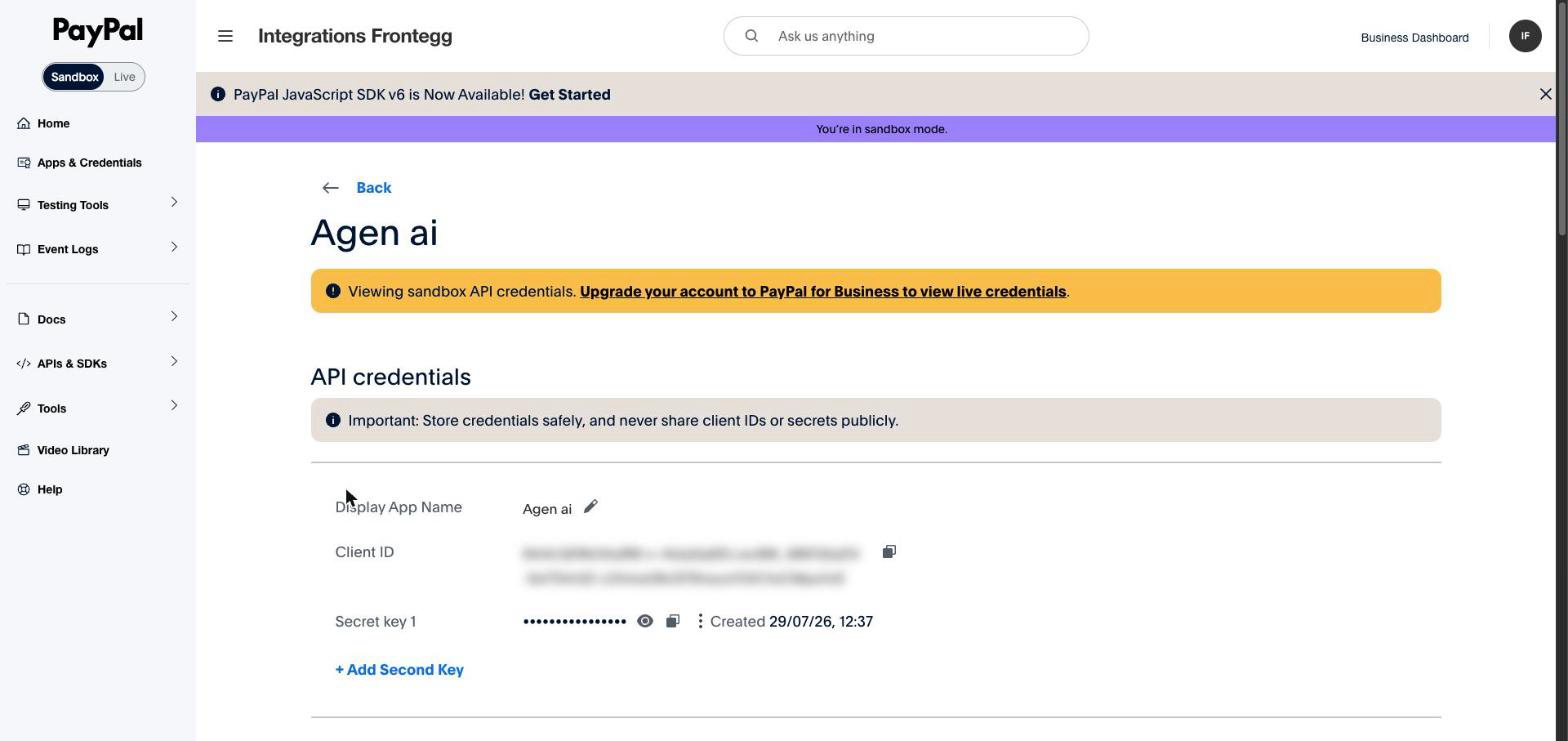
Task: Click the Testing Tools monitor icon
Action: click(x=24, y=205)
